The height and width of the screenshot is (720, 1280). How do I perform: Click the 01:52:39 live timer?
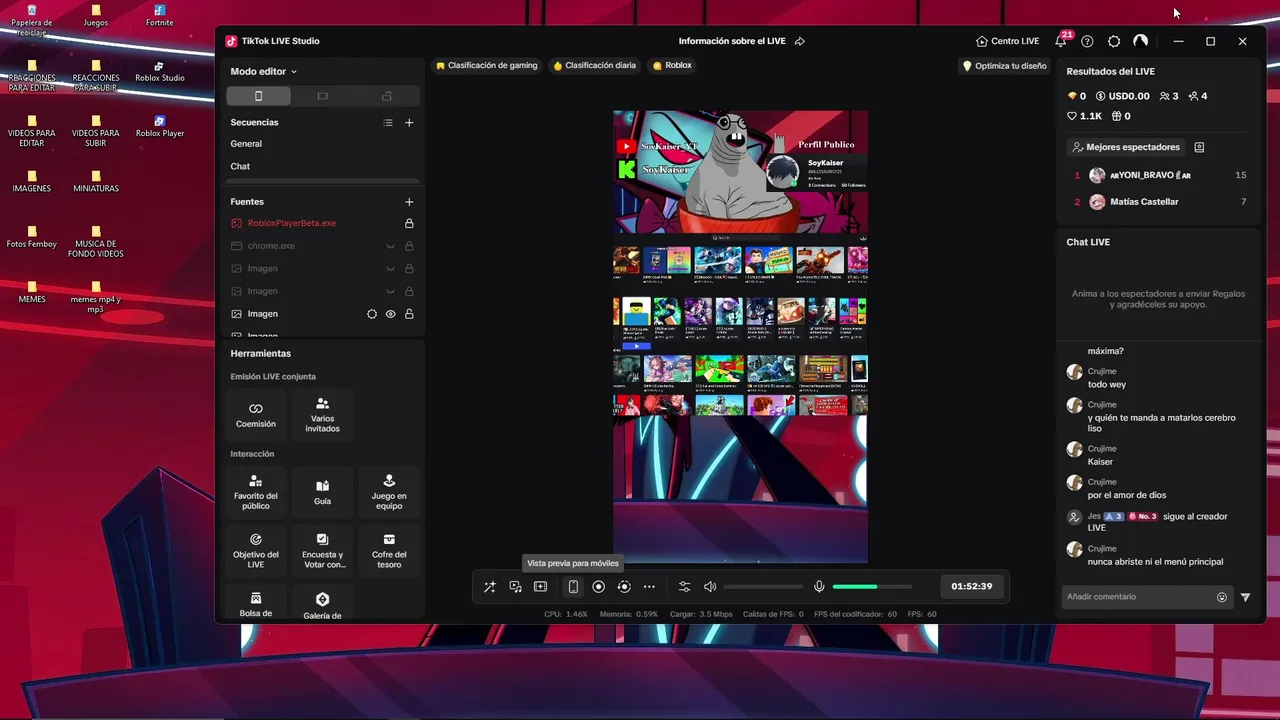coord(972,586)
